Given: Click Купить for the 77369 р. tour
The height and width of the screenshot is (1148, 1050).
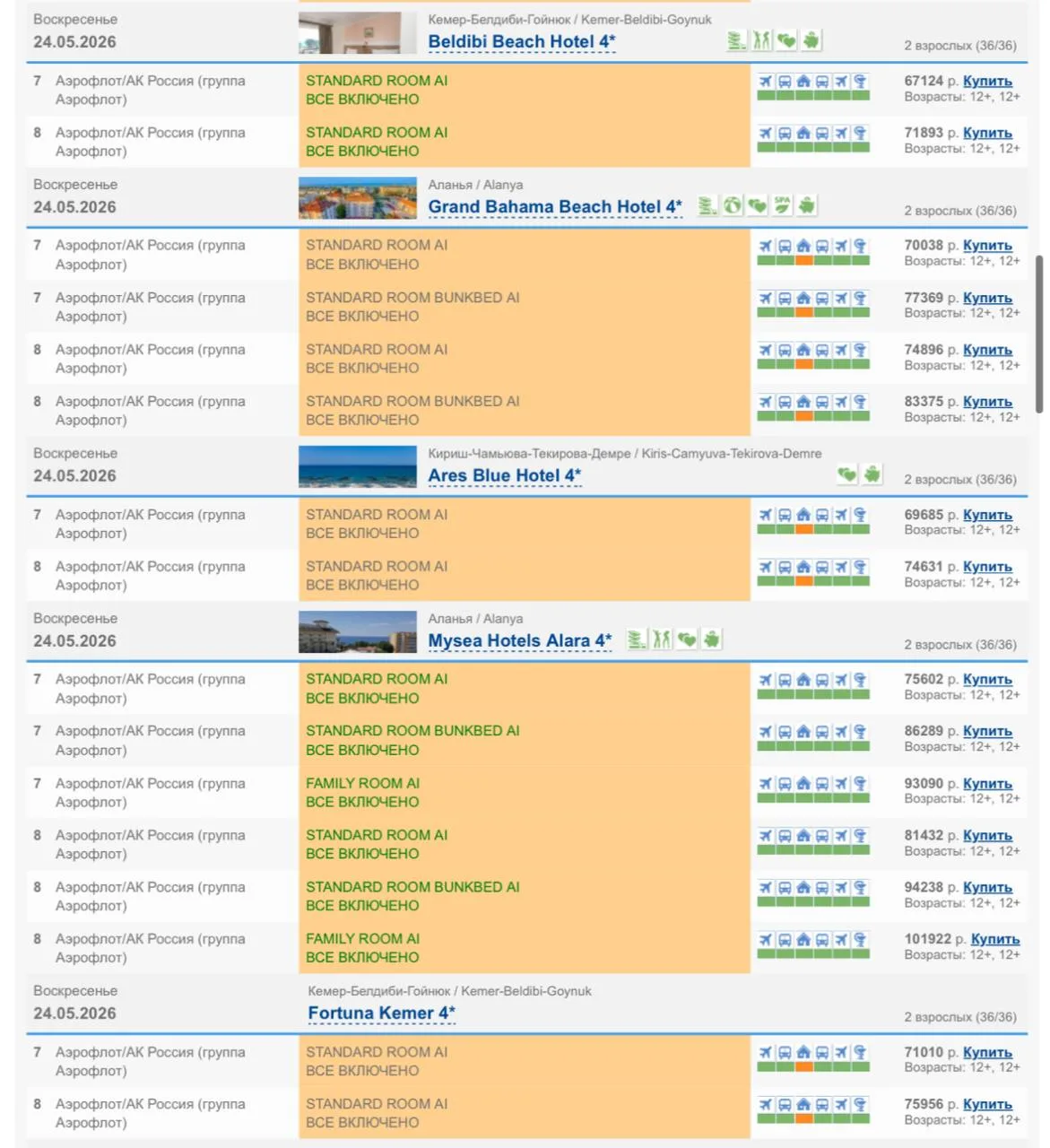Looking at the screenshot, I should (x=987, y=299).
